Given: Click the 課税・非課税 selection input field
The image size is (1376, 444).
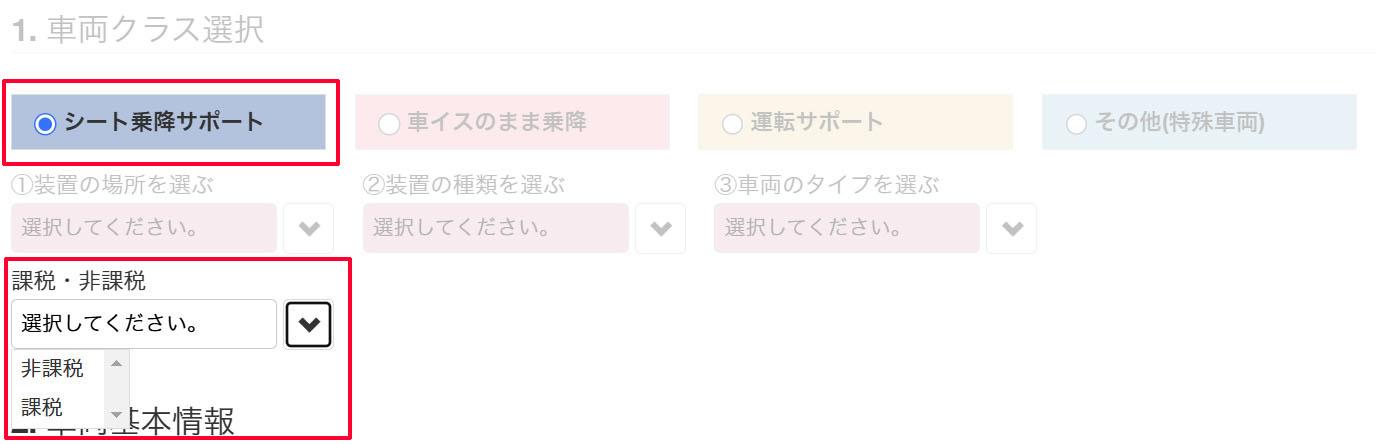Looking at the screenshot, I should (144, 324).
